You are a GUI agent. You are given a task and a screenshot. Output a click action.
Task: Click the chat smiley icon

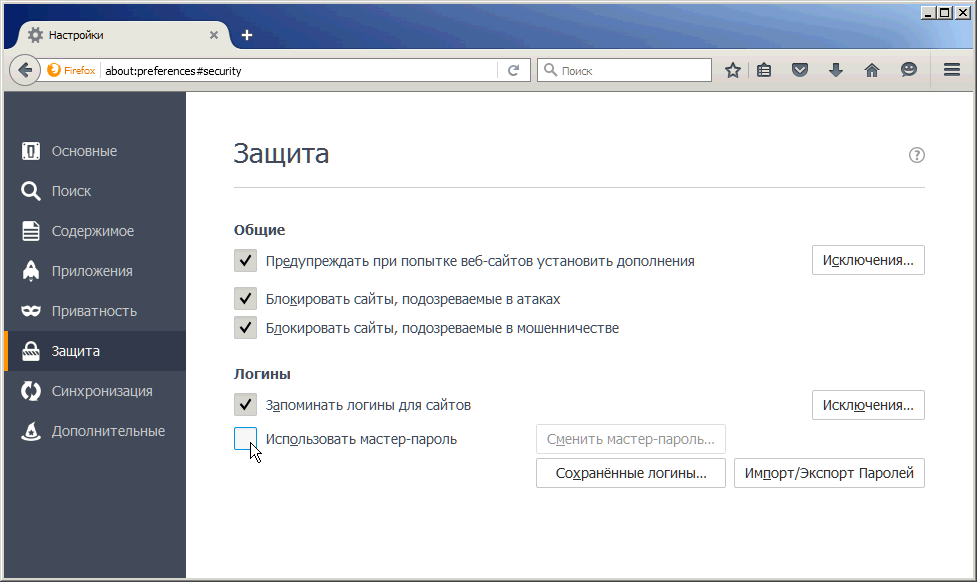tap(908, 70)
